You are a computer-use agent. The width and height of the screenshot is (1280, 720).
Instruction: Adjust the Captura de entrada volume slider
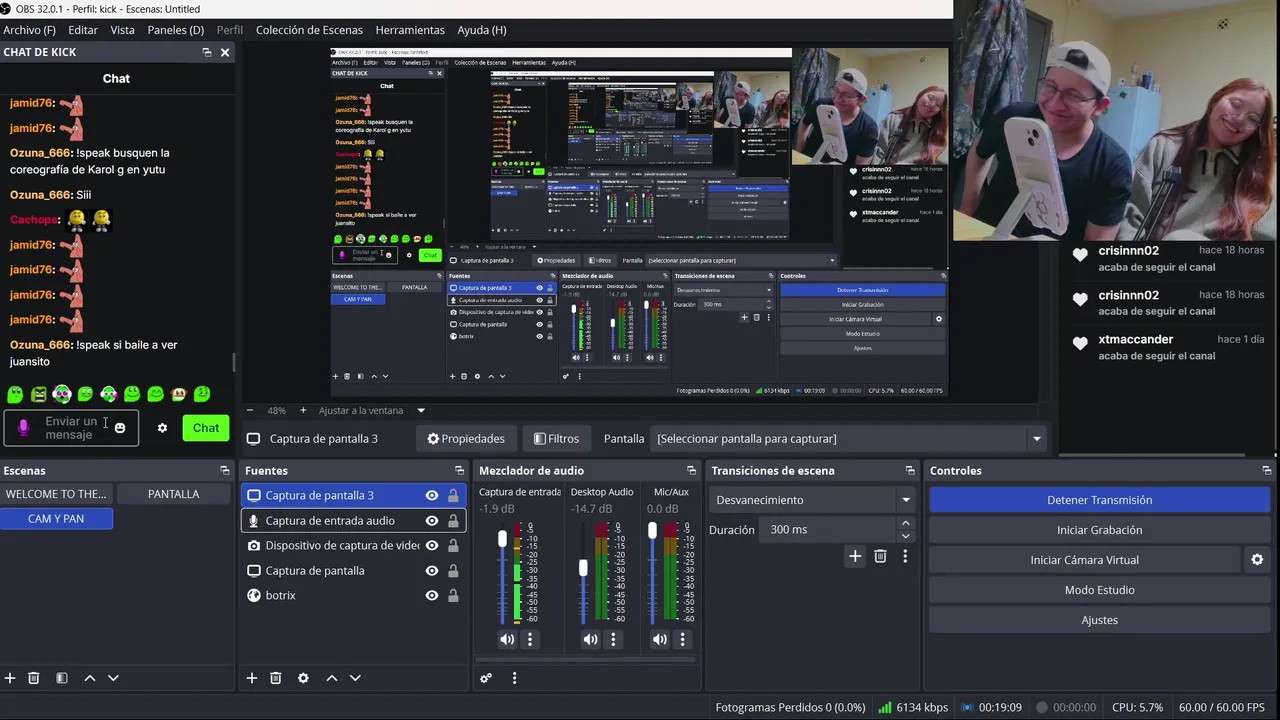pos(503,539)
